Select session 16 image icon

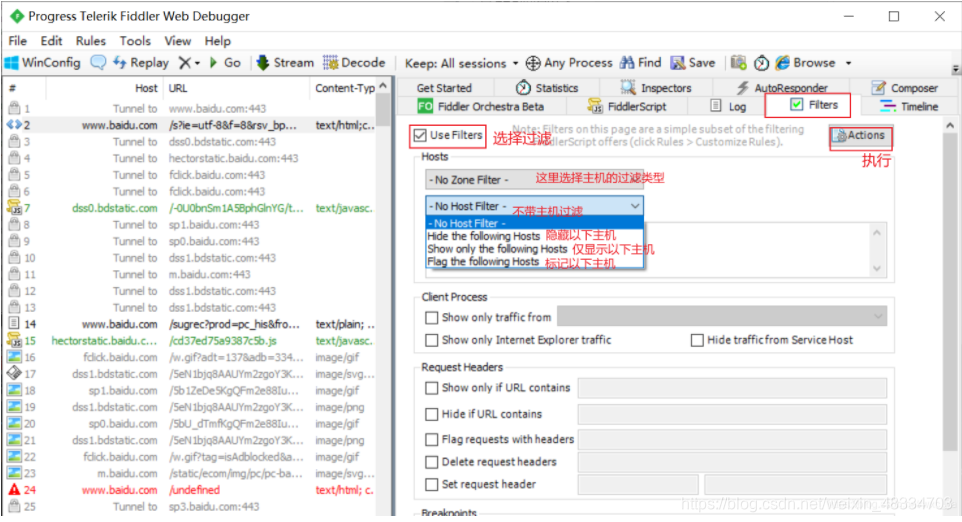pos(14,357)
